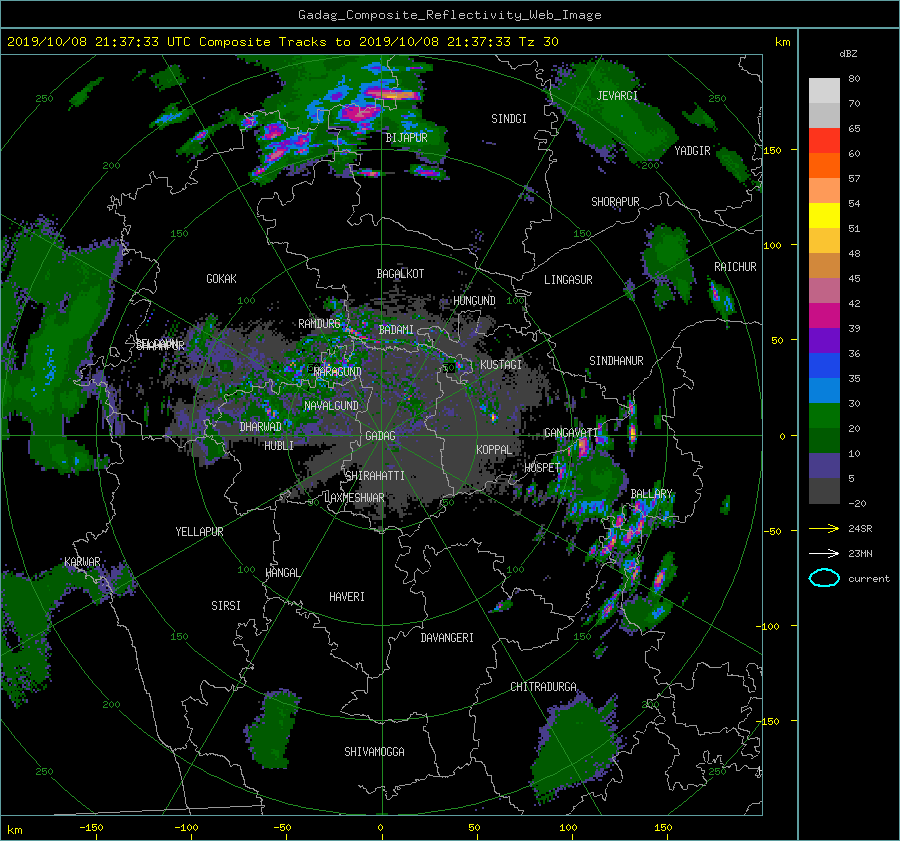Click the LAXMESHWAR city label

(354, 498)
